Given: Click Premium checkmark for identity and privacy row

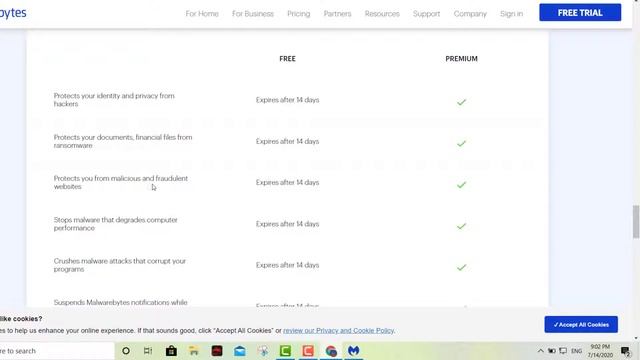Looking at the screenshot, I should 461,102.
